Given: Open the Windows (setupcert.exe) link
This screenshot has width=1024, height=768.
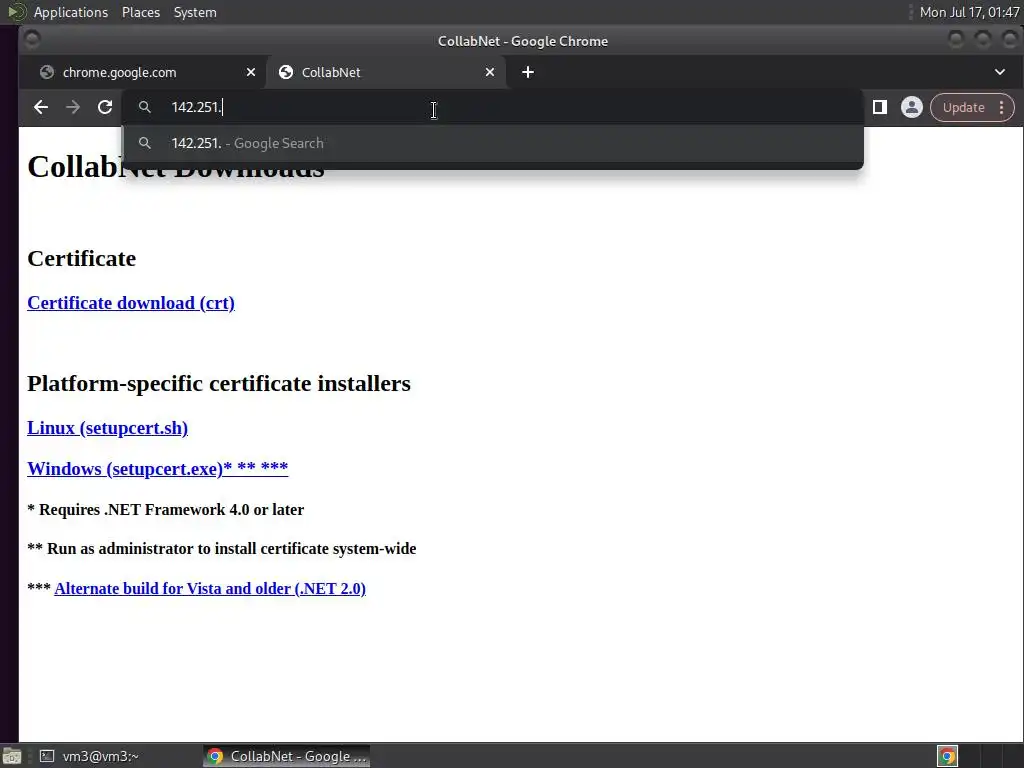Looking at the screenshot, I should [157, 469].
